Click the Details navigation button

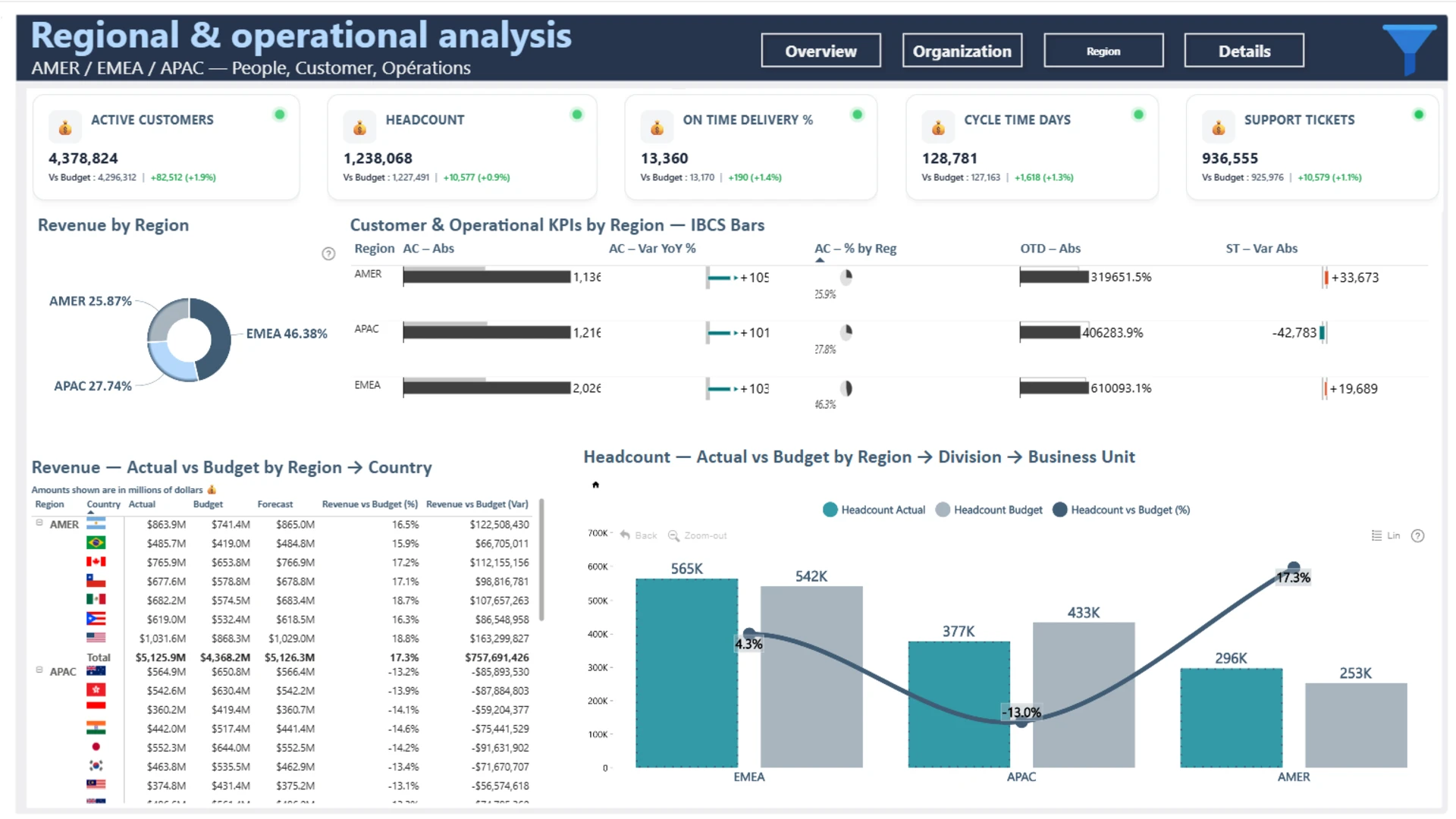pyautogui.click(x=1244, y=51)
